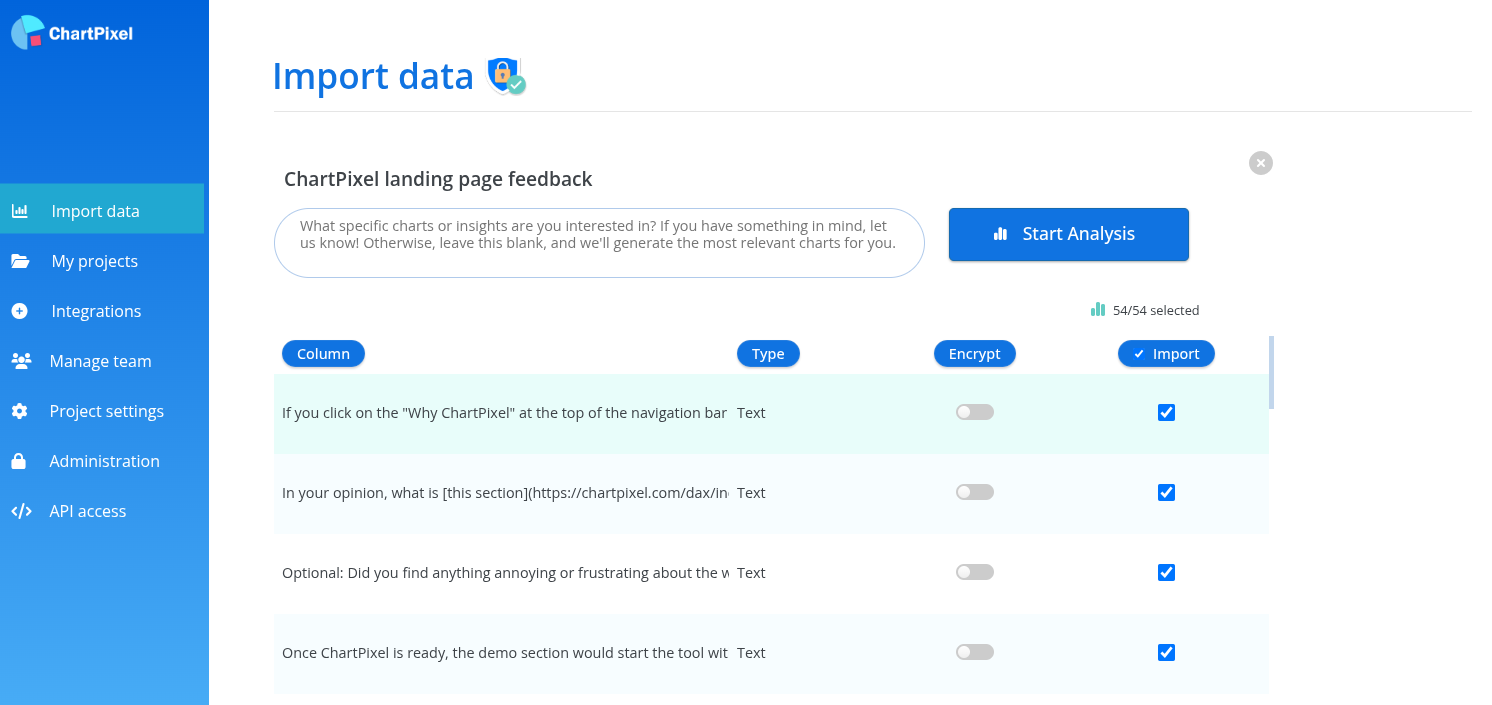Uncheck import for "In your opinion" column

(x=1166, y=492)
